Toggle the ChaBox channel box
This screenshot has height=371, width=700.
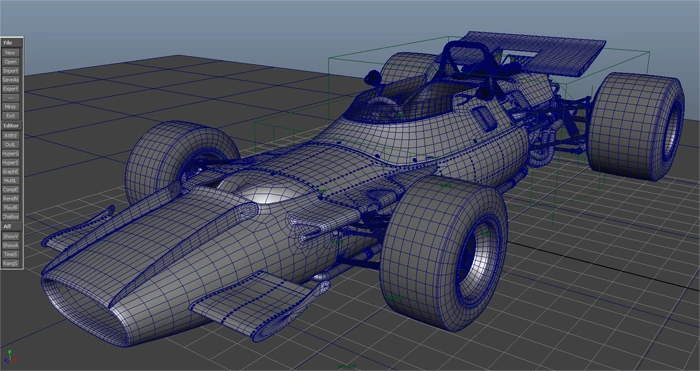[11, 217]
